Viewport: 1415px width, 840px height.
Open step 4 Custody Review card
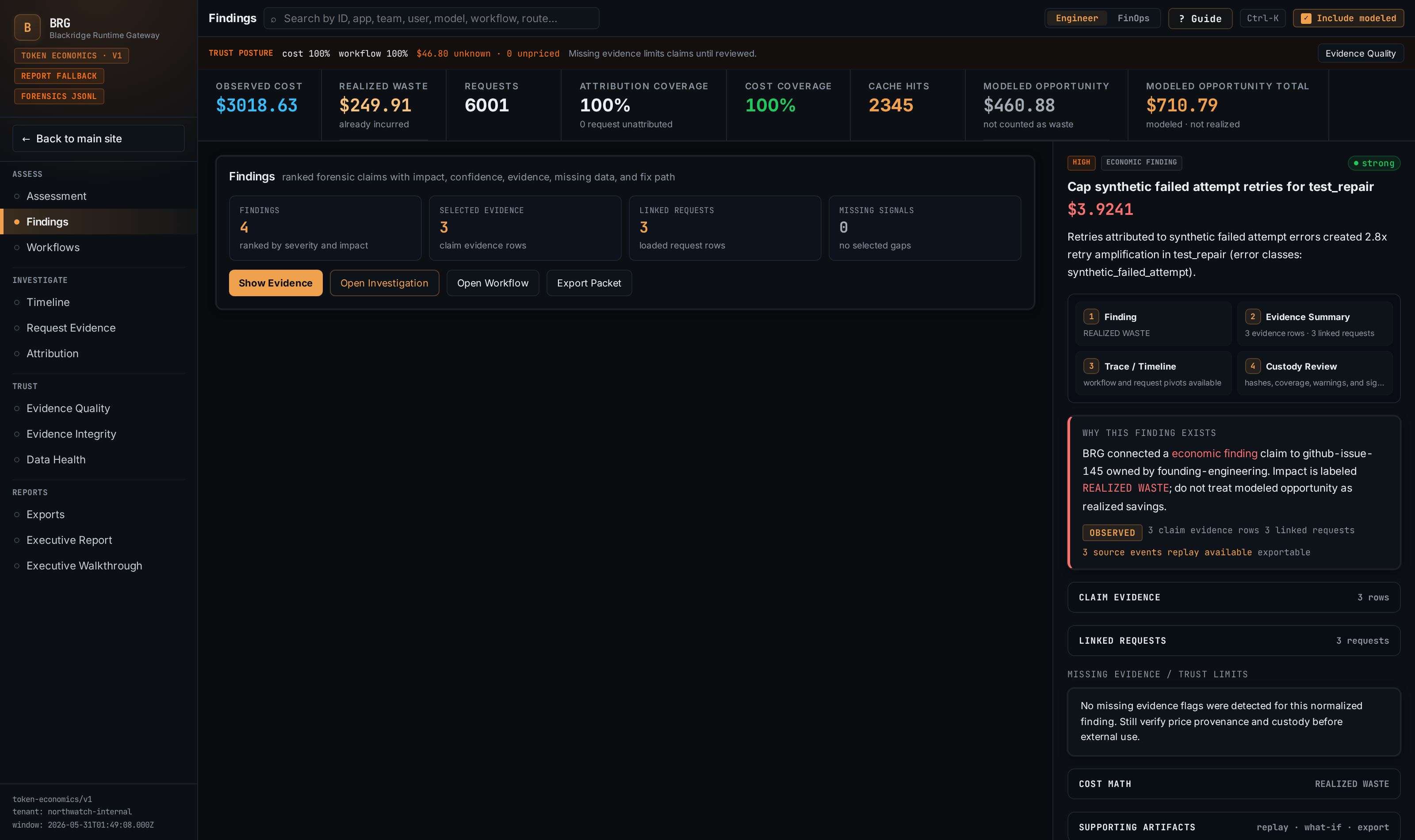(x=1314, y=373)
